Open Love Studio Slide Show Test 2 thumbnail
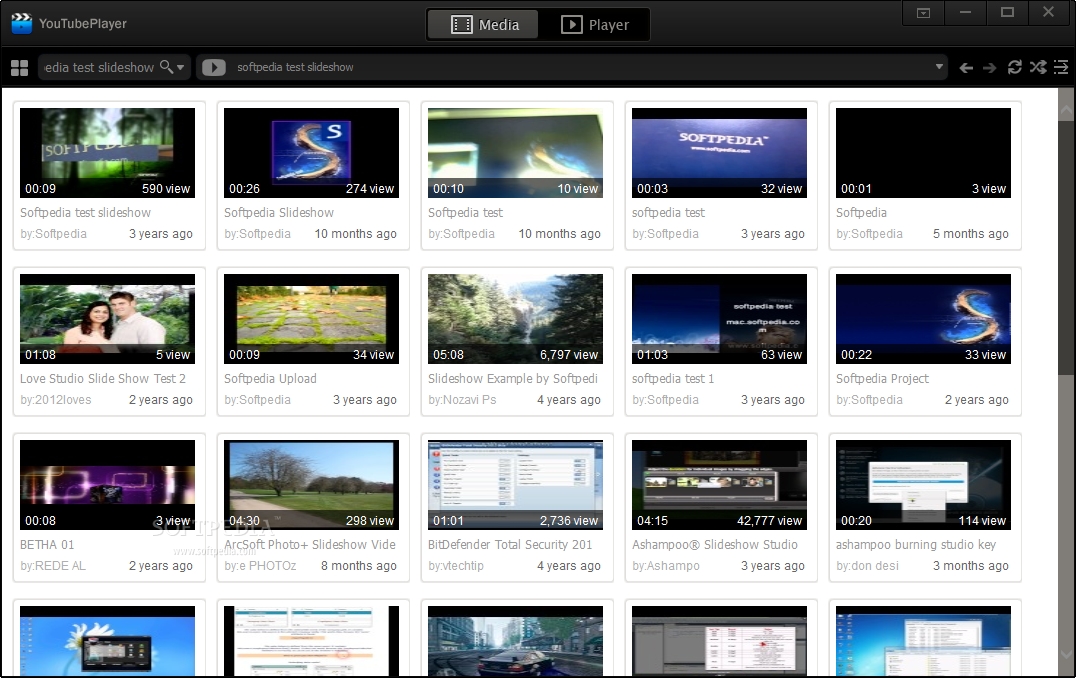Image resolution: width=1076 pixels, height=678 pixels. click(x=107, y=318)
